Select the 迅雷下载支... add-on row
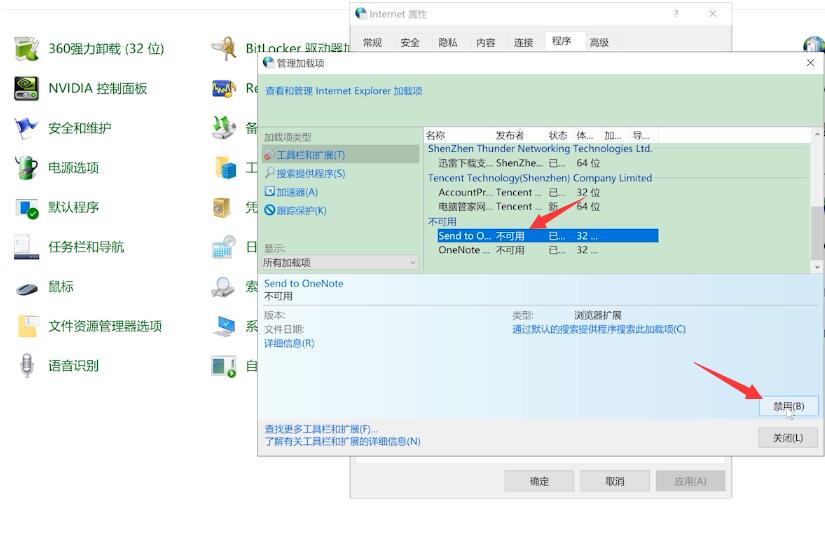Viewport: 825px width, 534px height. pyautogui.click(x=547, y=163)
